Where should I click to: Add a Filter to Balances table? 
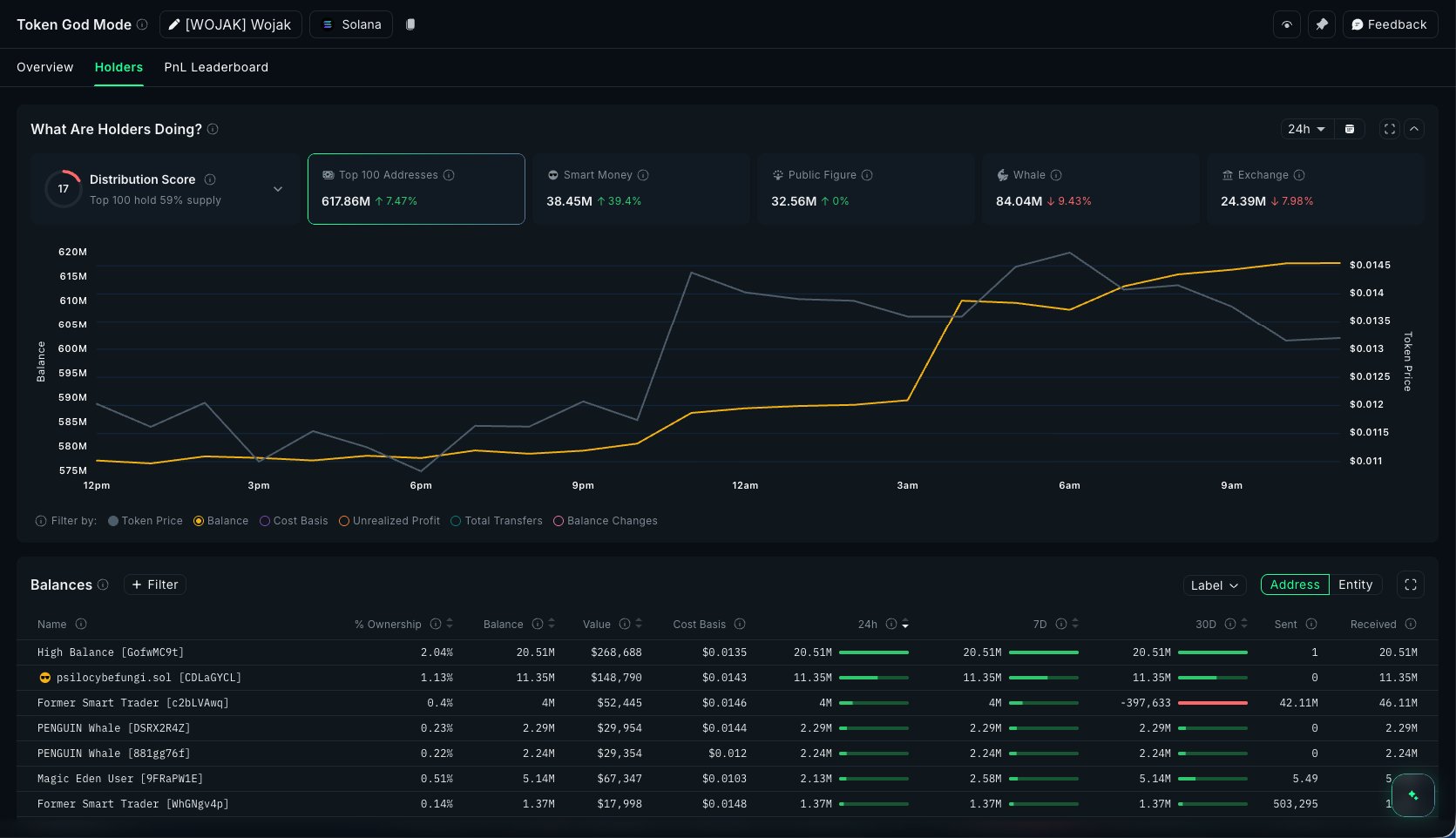tap(155, 585)
